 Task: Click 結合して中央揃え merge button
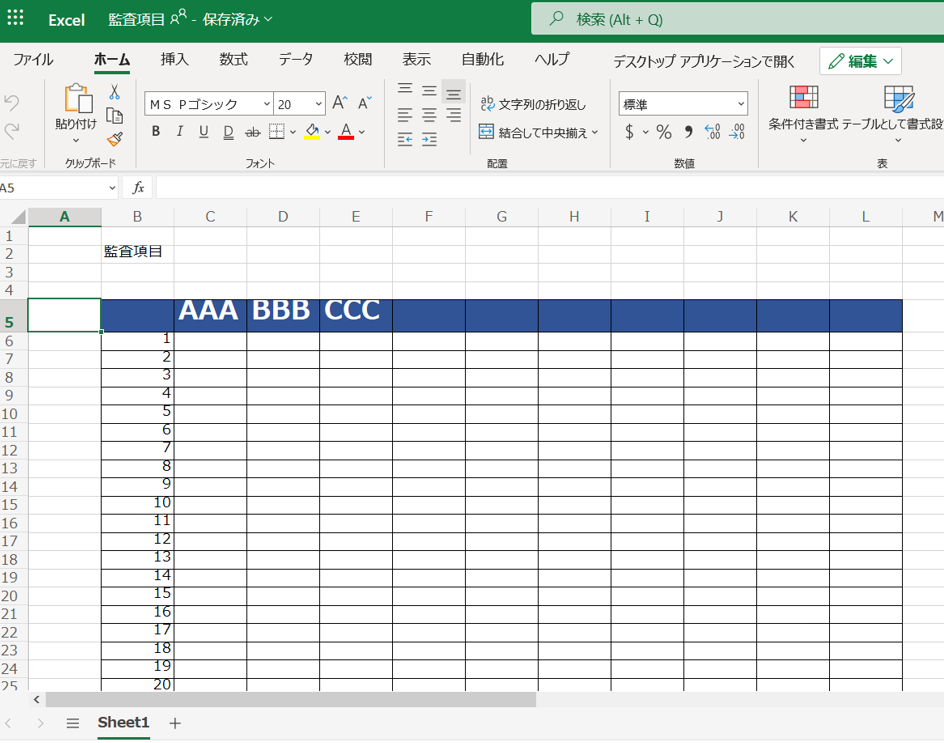(533, 132)
